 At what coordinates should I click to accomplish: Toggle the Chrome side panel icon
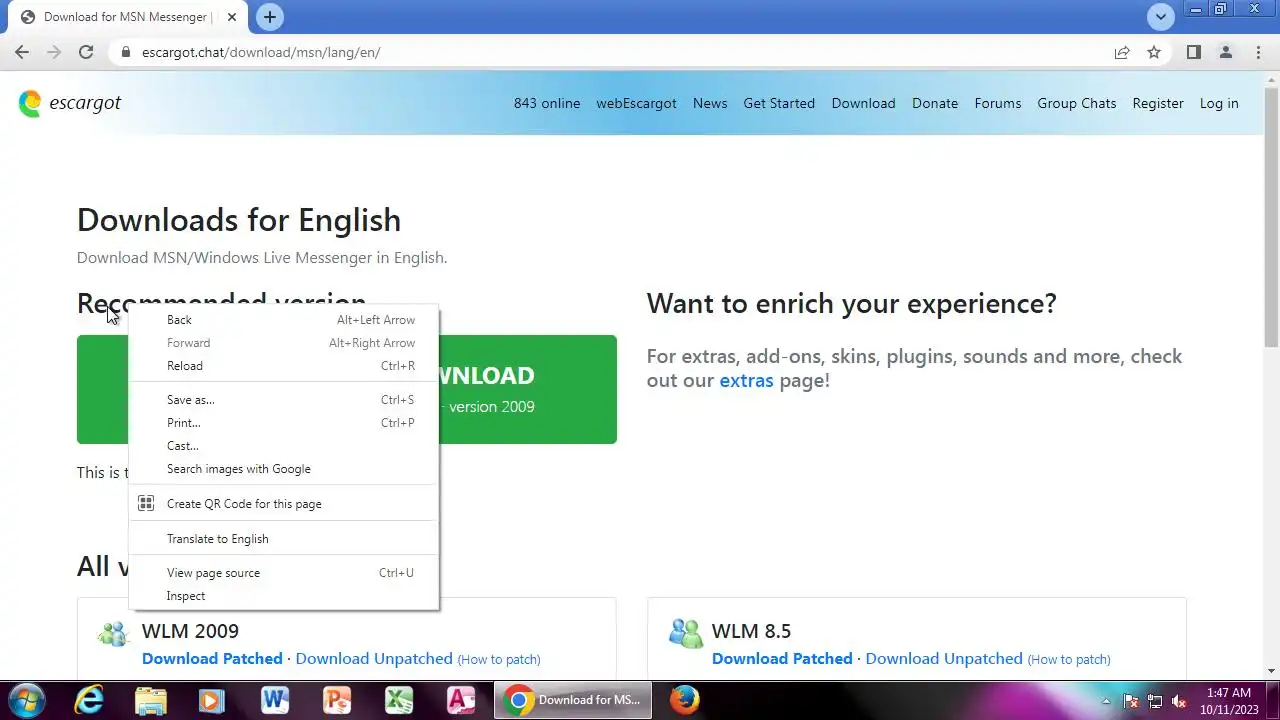coord(1193,52)
